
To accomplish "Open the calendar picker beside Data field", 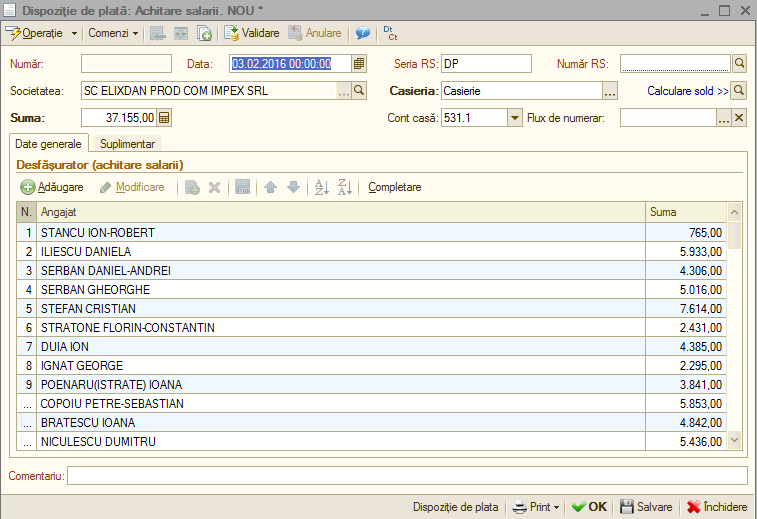I will 359,64.
